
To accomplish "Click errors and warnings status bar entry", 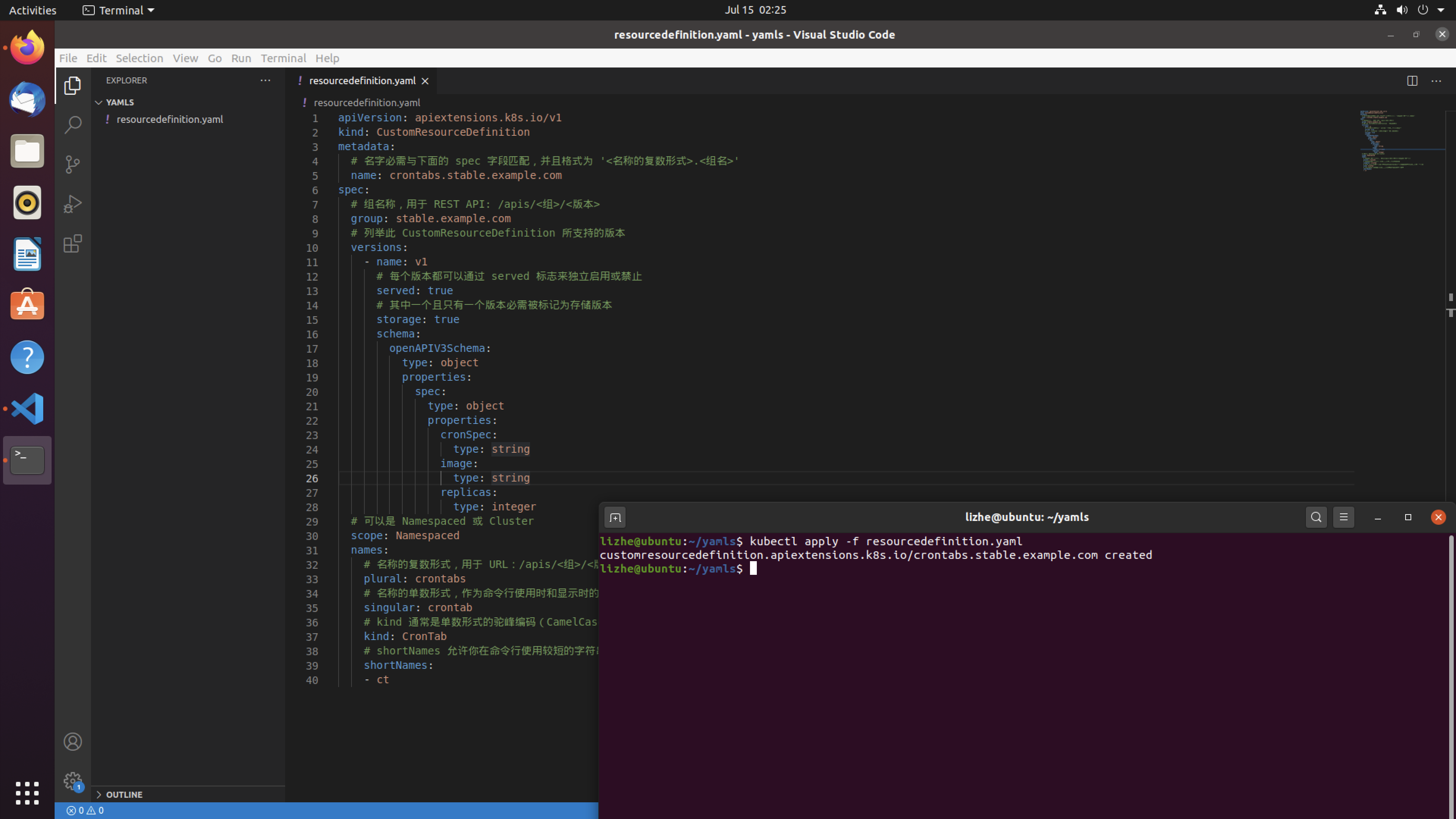I will click(85, 811).
